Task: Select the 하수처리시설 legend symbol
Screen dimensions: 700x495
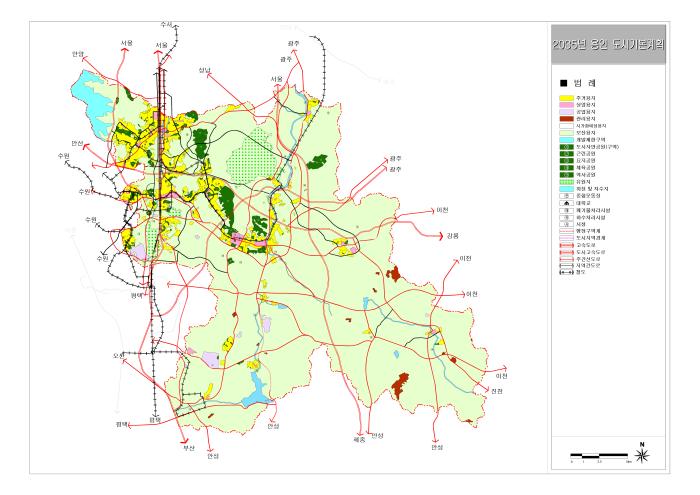Action: coord(566,216)
